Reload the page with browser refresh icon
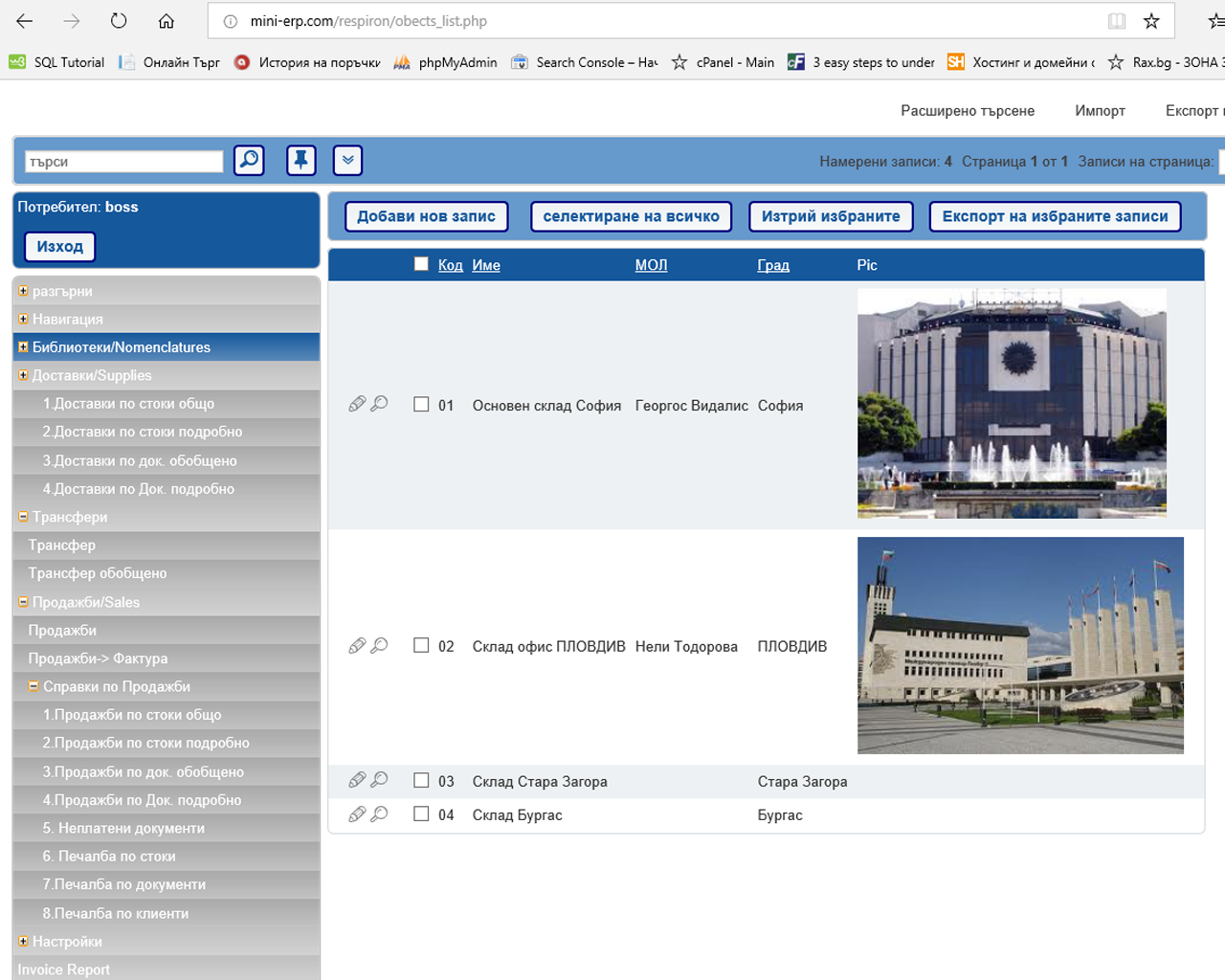This screenshot has width=1225, height=980. 119,21
